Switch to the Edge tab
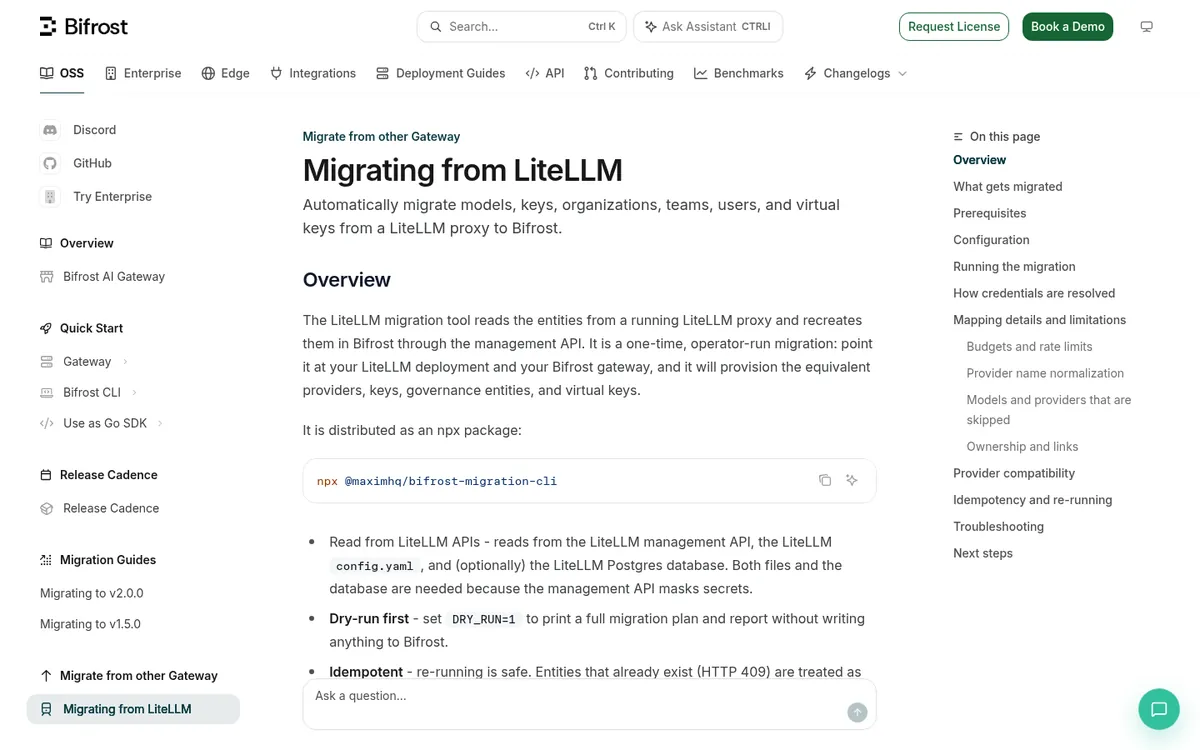This screenshot has height=750, width=1200. (x=225, y=74)
